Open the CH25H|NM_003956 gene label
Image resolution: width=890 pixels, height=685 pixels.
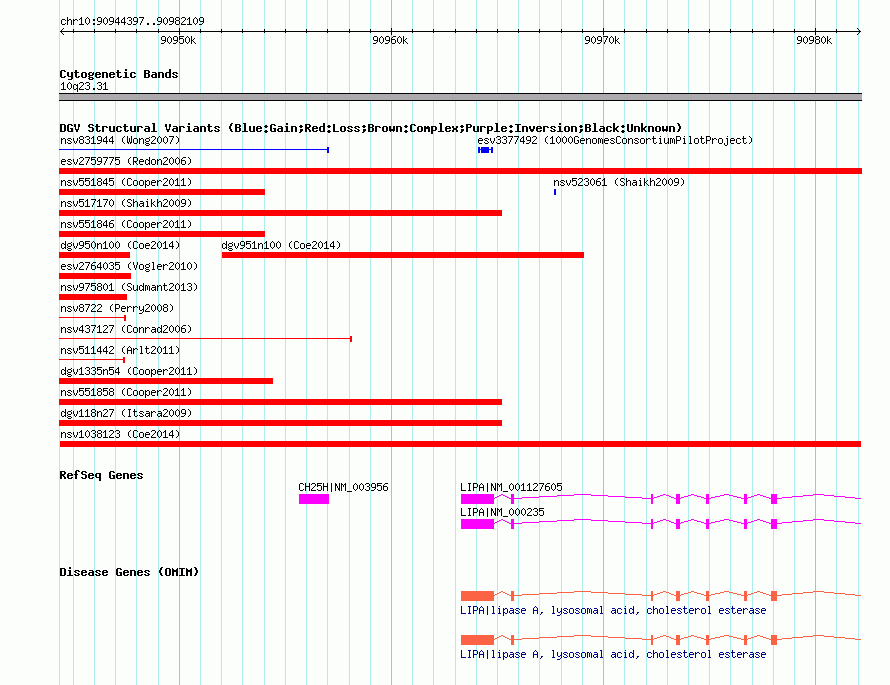tap(343, 487)
